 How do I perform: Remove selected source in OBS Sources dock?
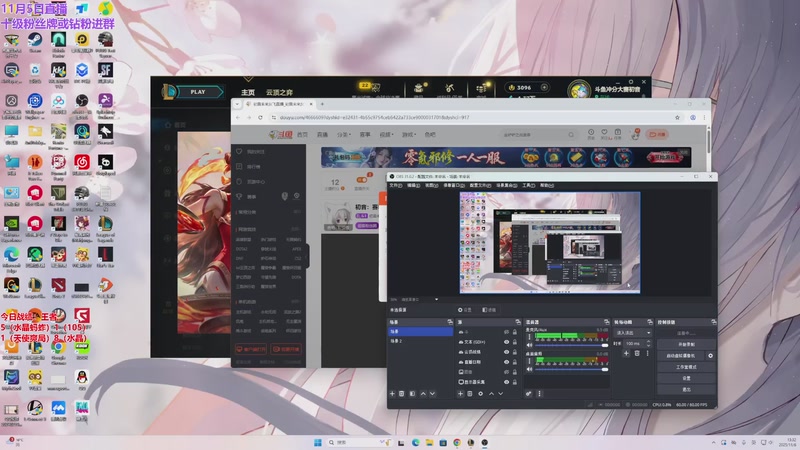pyautogui.click(x=470, y=393)
